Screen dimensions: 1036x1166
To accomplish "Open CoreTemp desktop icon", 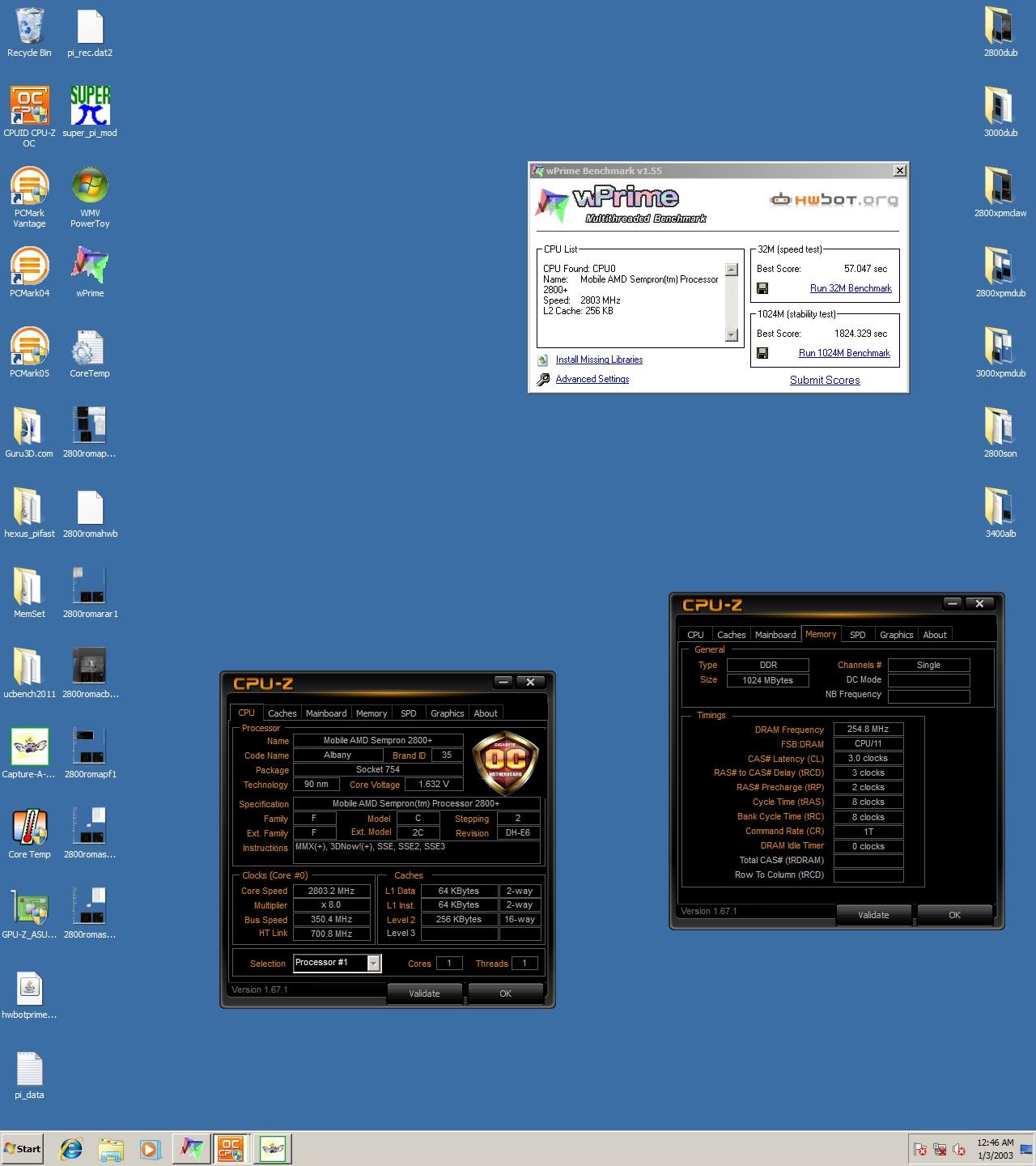I will point(90,352).
